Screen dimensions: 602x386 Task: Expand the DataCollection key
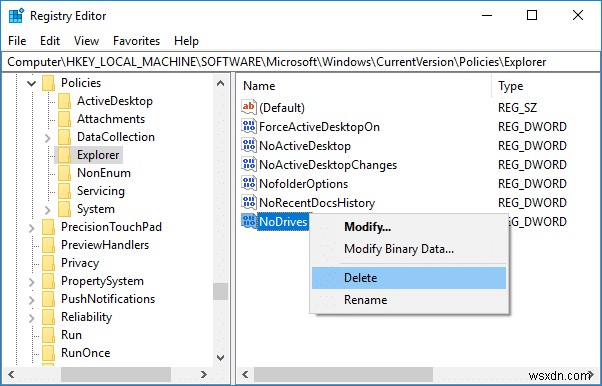coord(48,138)
